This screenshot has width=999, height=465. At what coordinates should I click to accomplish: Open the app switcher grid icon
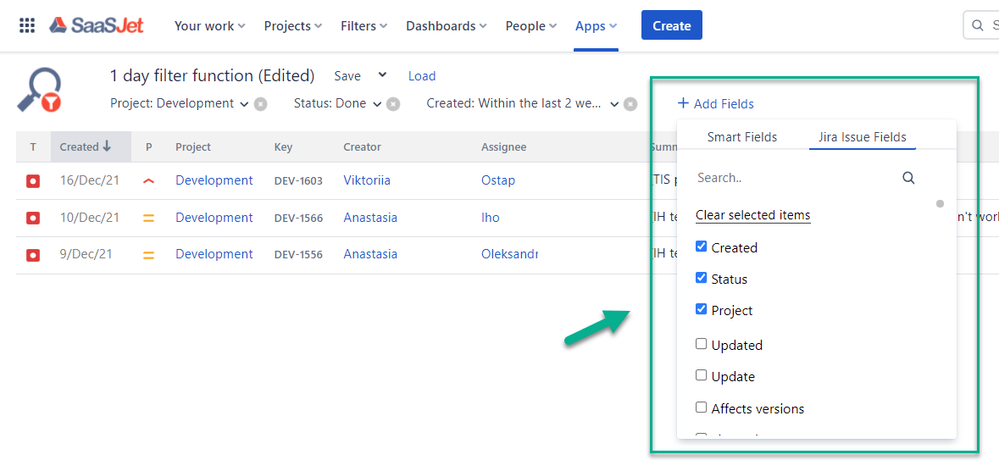[x=27, y=25]
